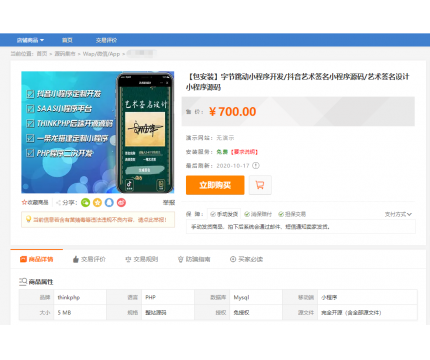
Task: Click the 举报 report link under image
Action: pyautogui.click(x=169, y=202)
